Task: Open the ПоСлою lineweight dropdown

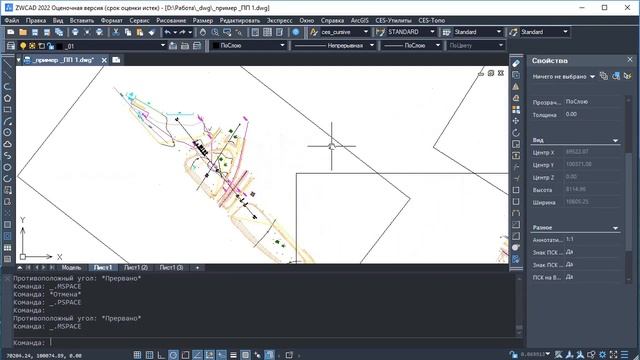Action: click(438, 45)
